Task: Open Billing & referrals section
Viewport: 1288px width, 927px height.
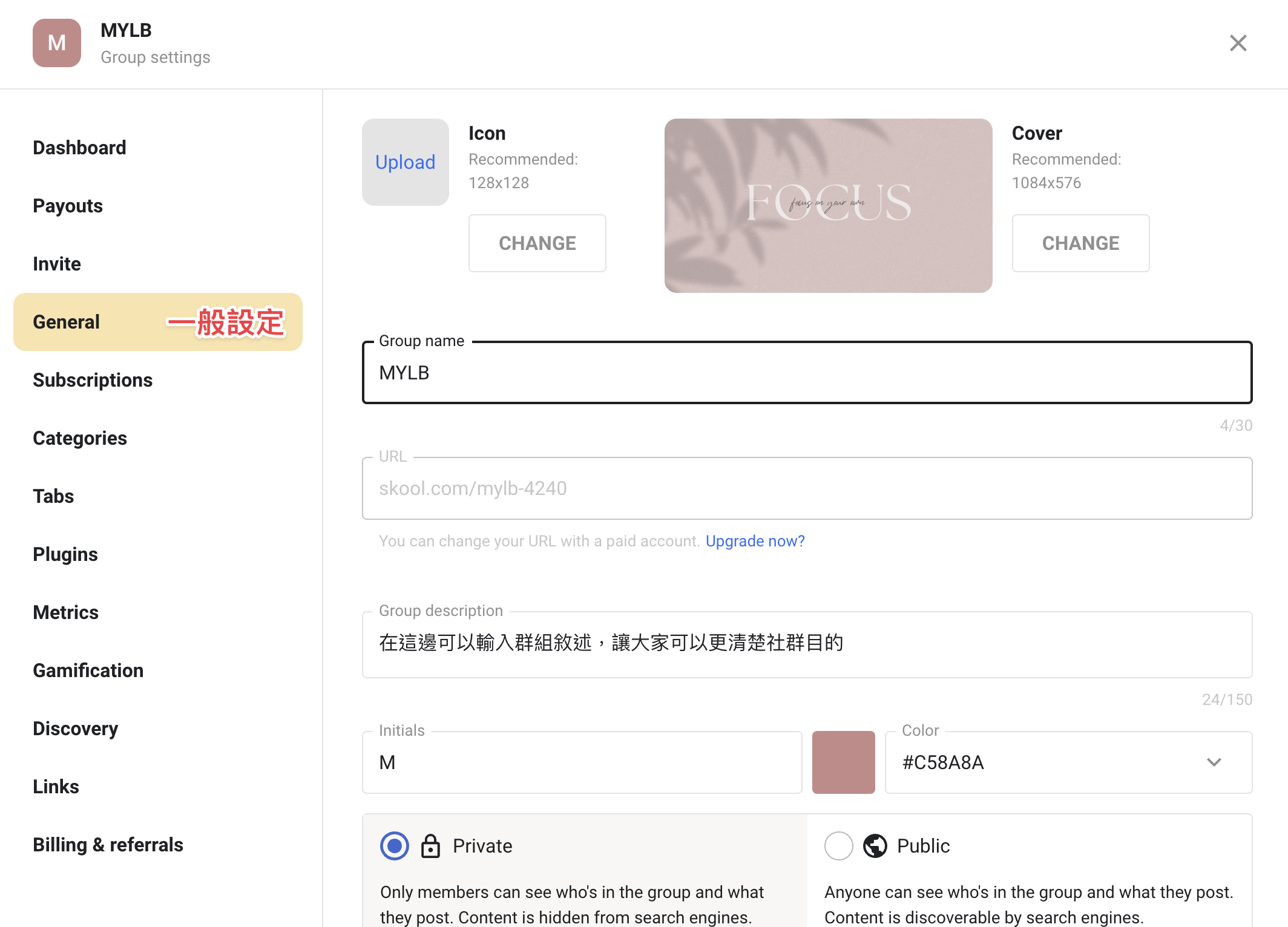Action: tap(108, 845)
